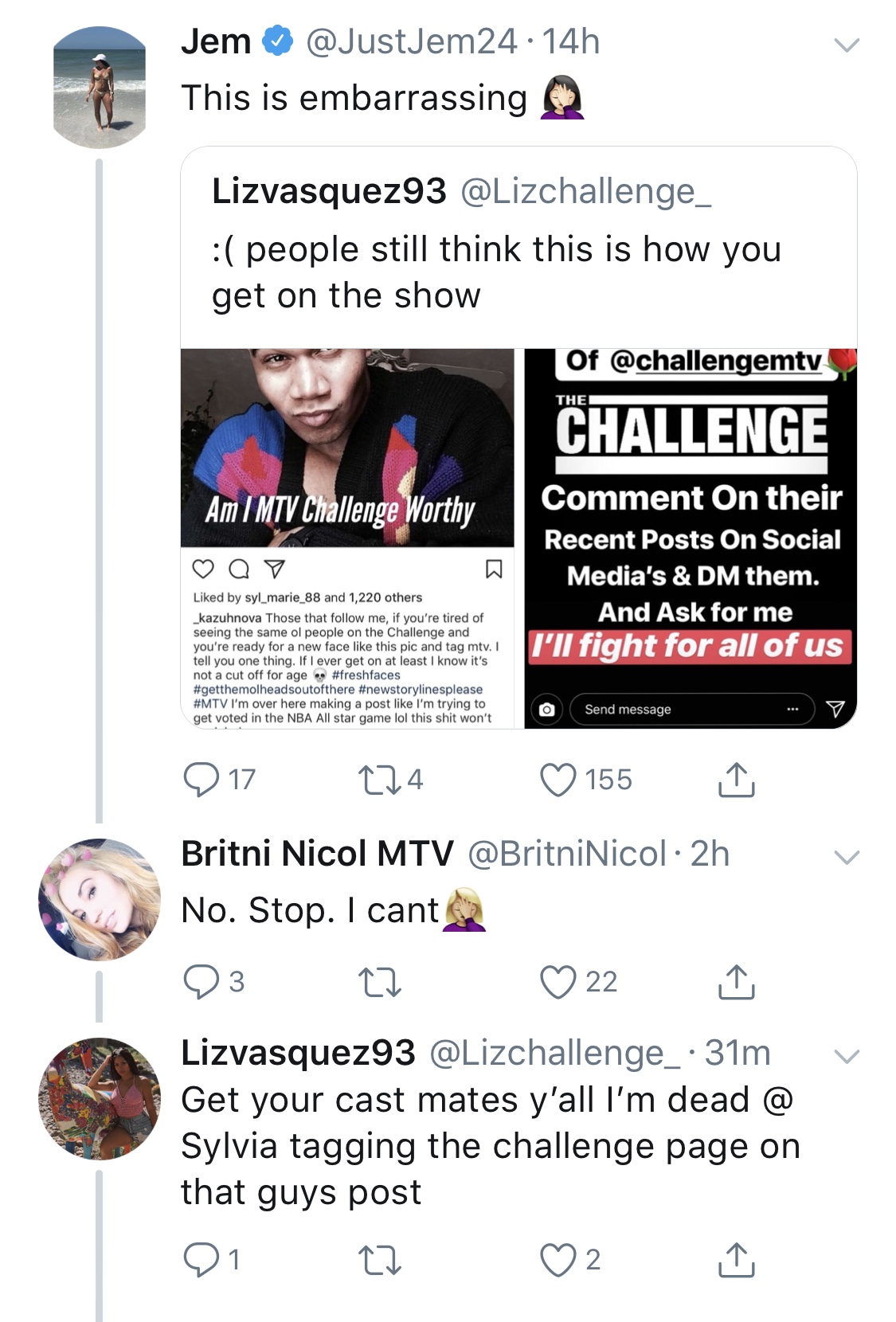Open options chevron on Lizvasquez93's reply
The image size is (896, 1322).
click(847, 1057)
